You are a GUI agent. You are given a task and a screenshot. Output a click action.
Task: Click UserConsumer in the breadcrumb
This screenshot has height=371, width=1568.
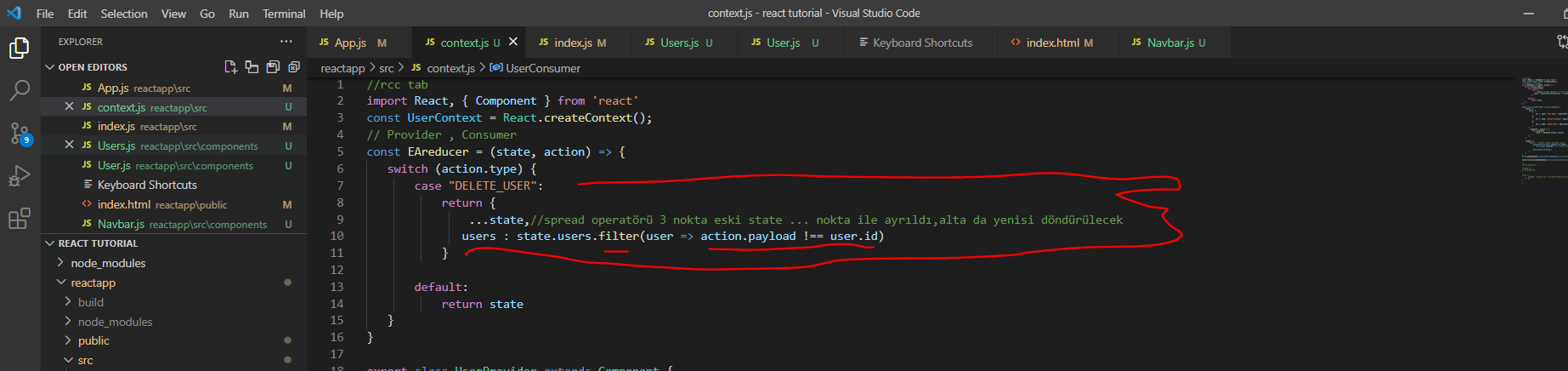[x=542, y=68]
